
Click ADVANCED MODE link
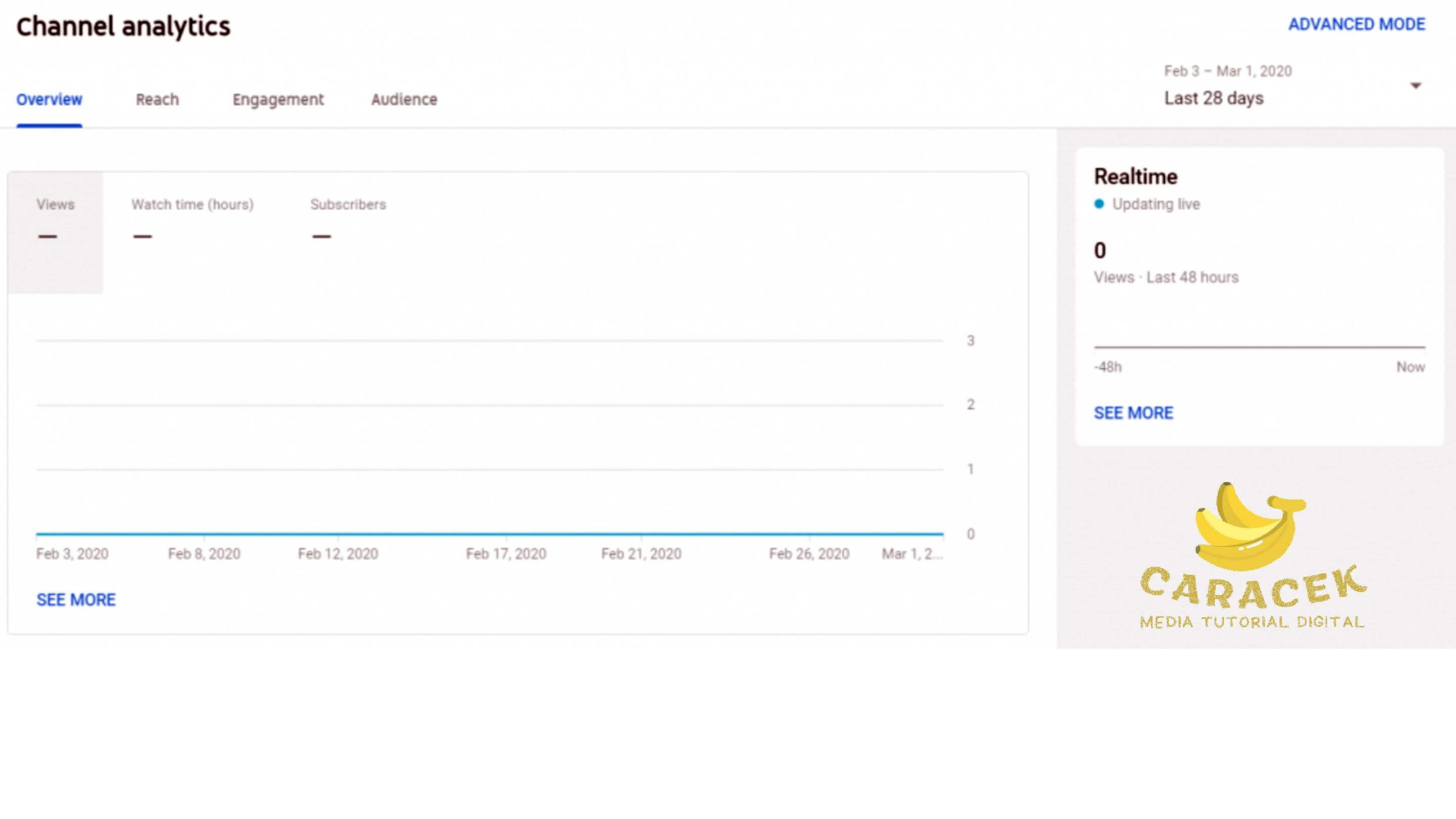1356,24
